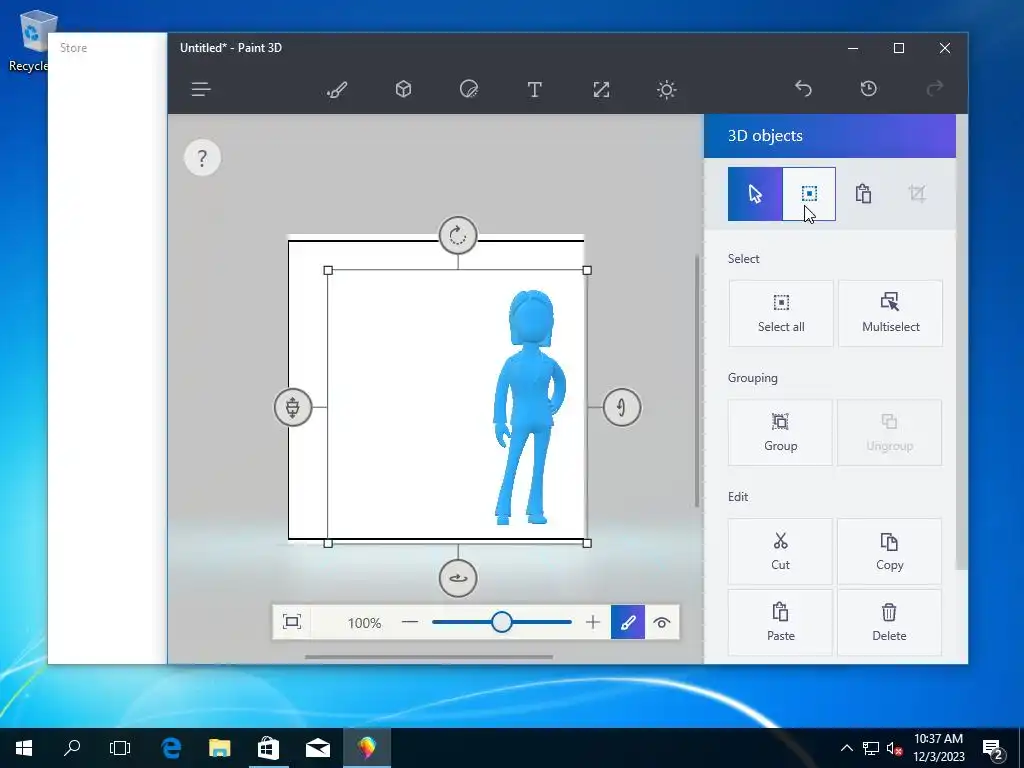Click the Redo arrow
This screenshot has width=1024, height=768.
point(935,88)
